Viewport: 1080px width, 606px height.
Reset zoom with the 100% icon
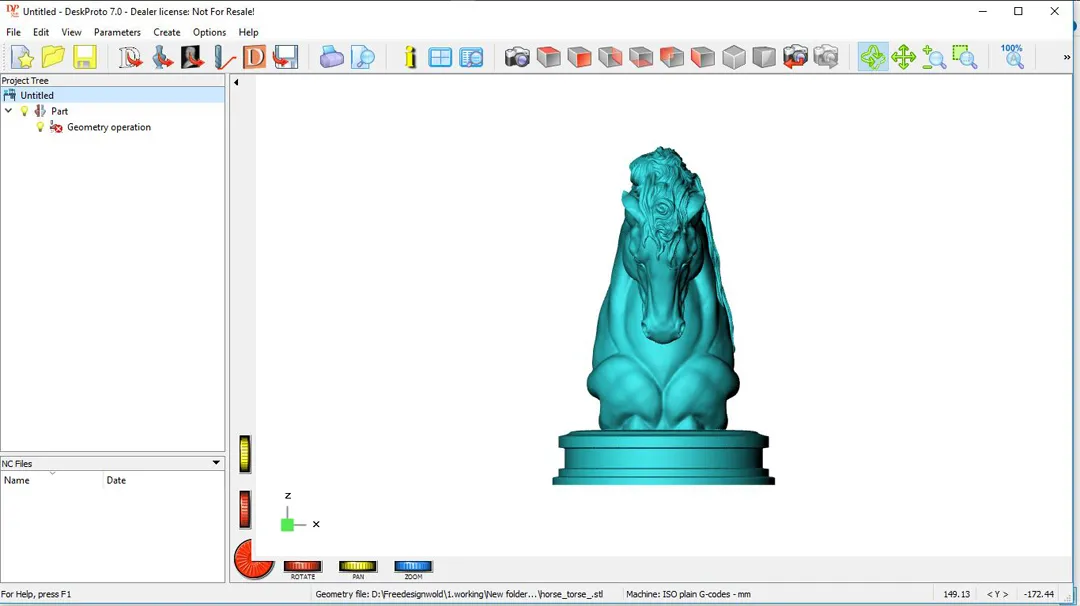tap(1012, 56)
